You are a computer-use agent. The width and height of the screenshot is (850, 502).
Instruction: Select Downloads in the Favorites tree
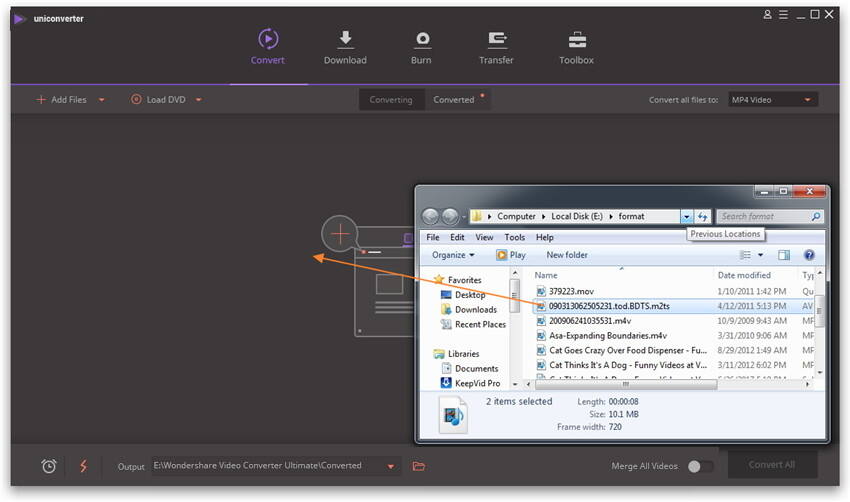(469, 310)
